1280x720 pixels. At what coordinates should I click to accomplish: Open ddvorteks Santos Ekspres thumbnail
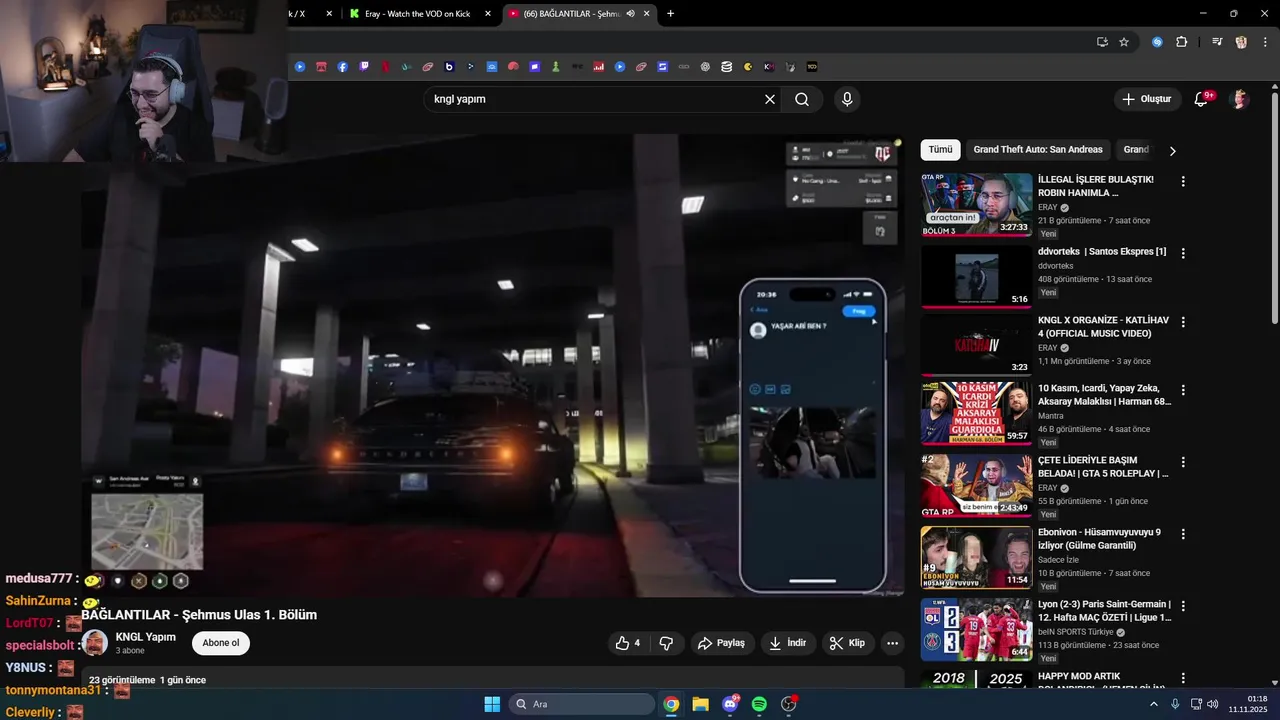976,276
